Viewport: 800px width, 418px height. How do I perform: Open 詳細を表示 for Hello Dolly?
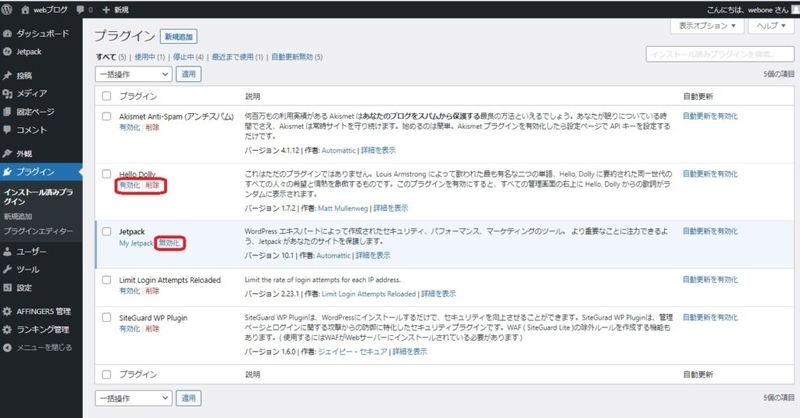click(x=391, y=208)
